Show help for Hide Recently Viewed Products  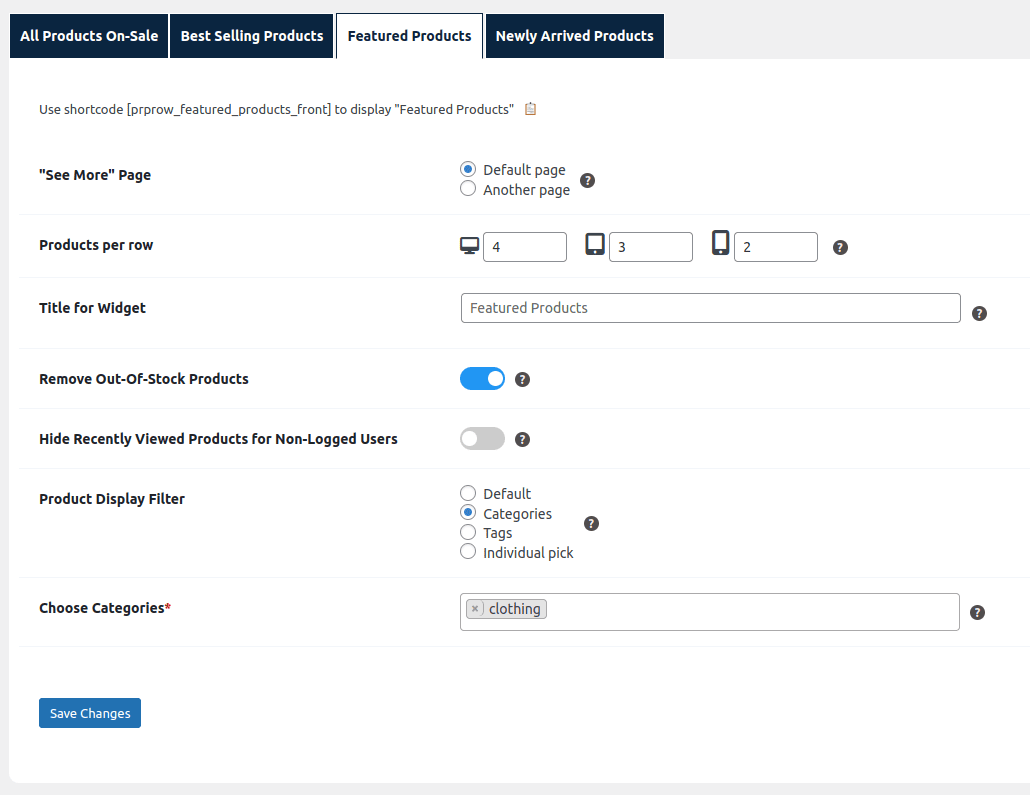click(522, 439)
